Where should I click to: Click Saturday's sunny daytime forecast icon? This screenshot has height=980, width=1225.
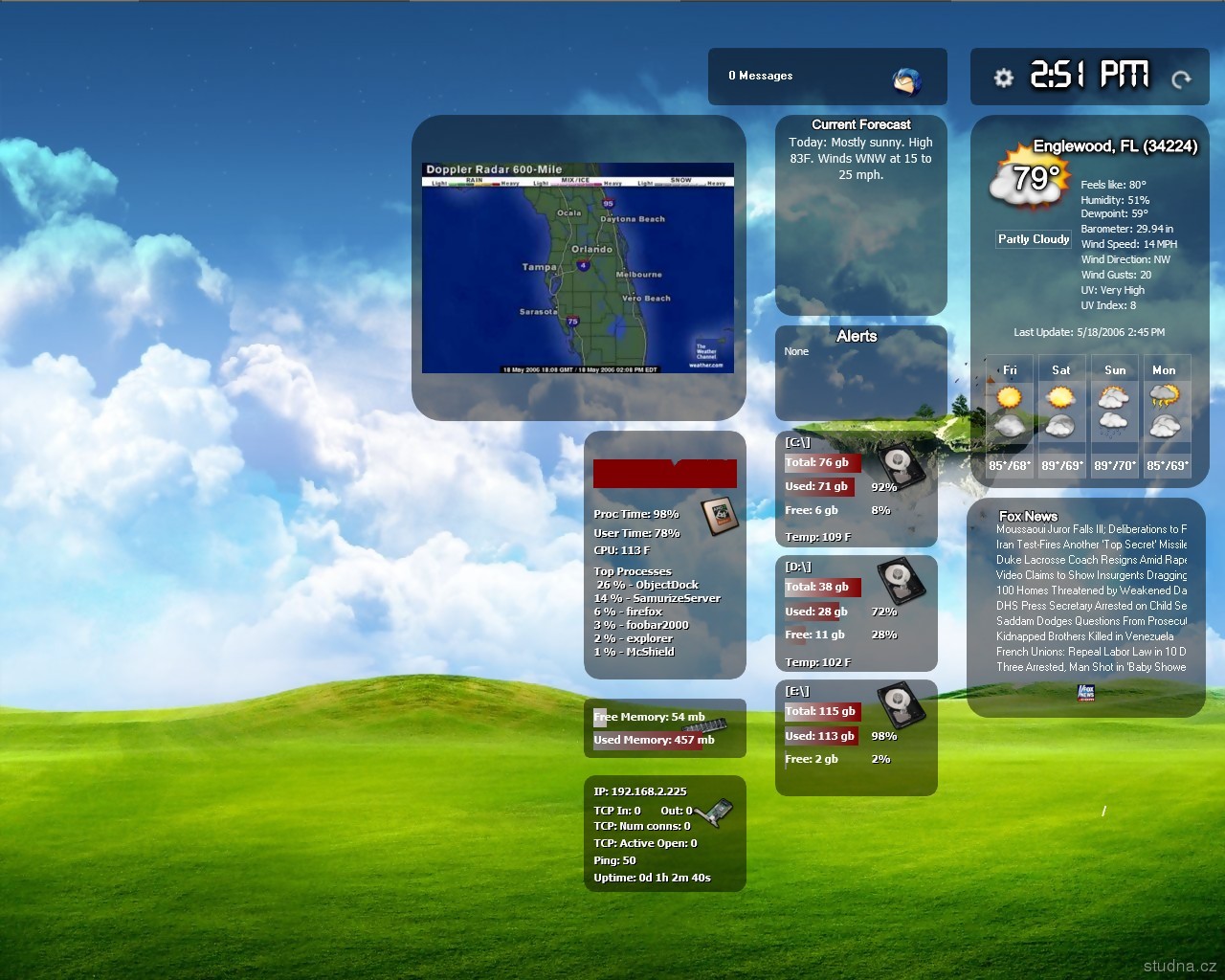(x=1060, y=396)
